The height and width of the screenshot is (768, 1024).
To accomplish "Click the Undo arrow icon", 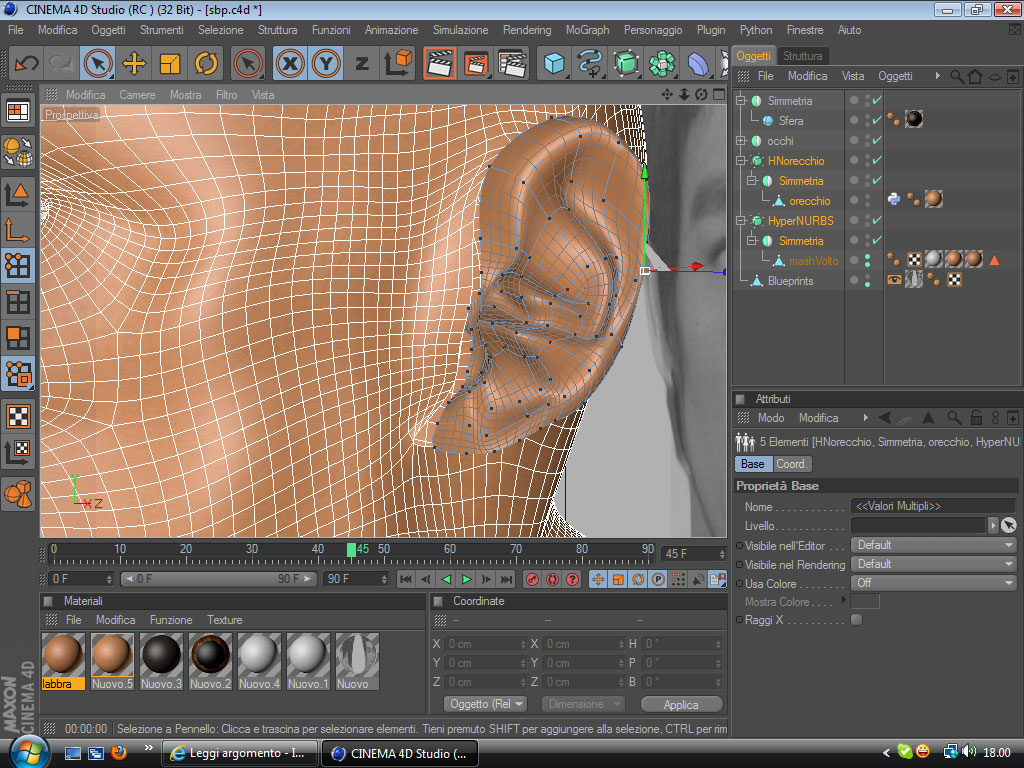I will point(27,63).
